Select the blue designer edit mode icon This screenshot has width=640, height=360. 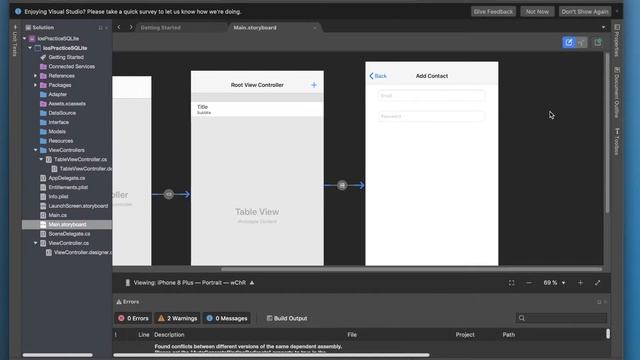(569, 42)
